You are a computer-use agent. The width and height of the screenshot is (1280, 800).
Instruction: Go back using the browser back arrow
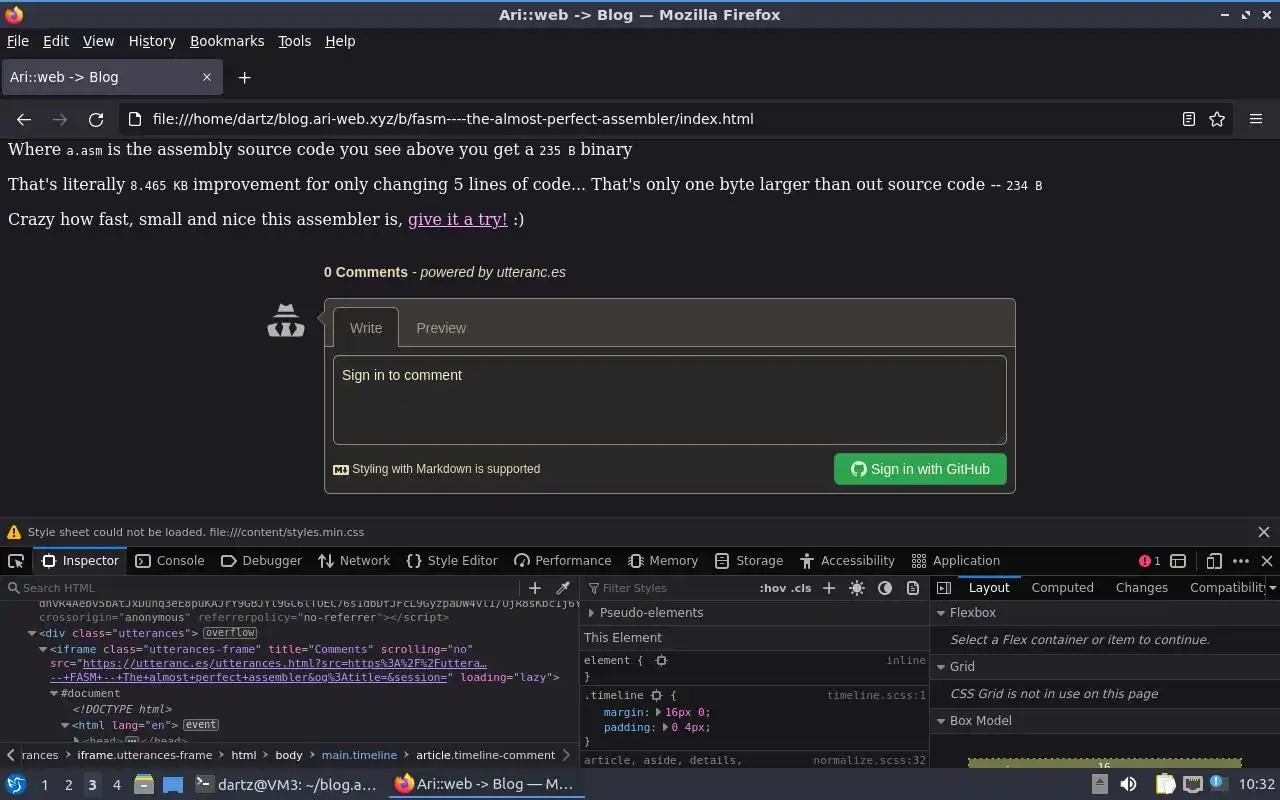click(24, 119)
